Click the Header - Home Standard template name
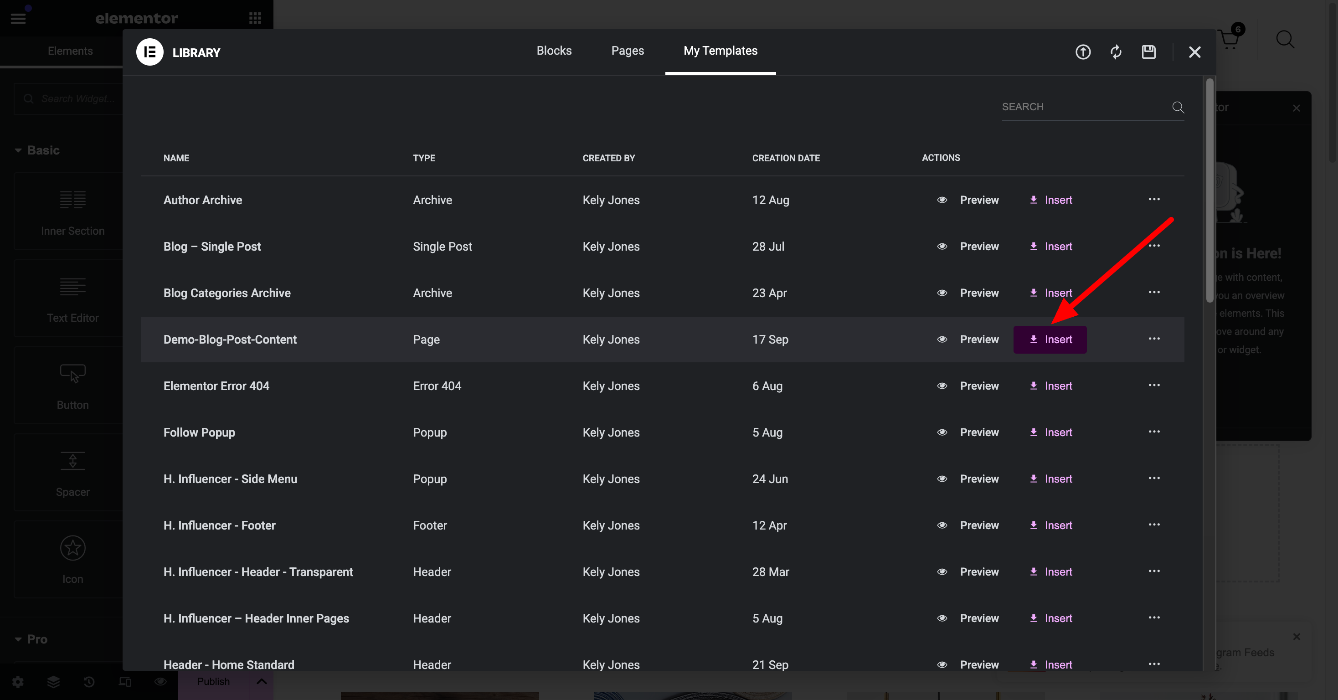Image resolution: width=1338 pixels, height=700 pixels. [x=229, y=664]
